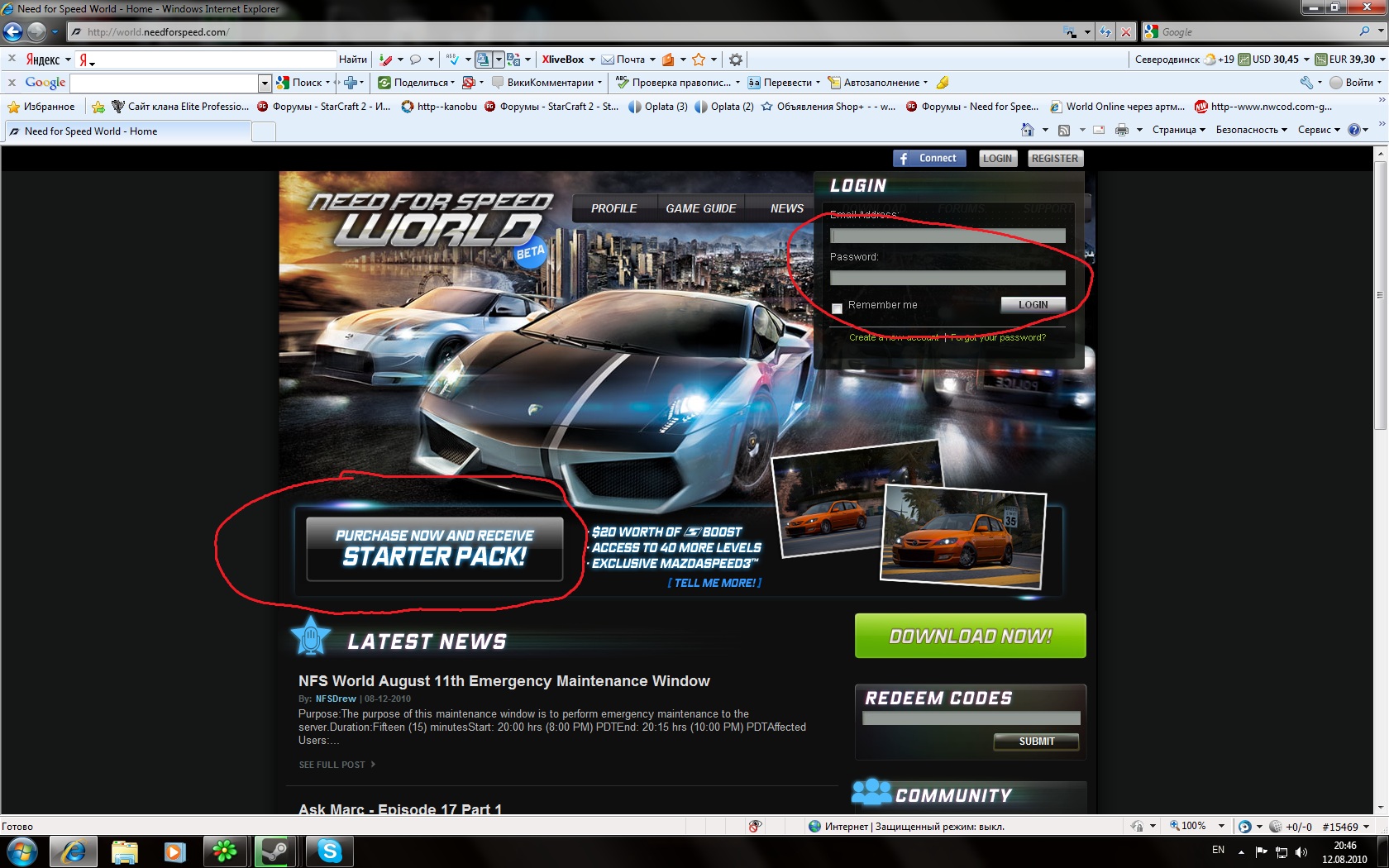Launch Internet Explorer from the taskbar

(74, 851)
